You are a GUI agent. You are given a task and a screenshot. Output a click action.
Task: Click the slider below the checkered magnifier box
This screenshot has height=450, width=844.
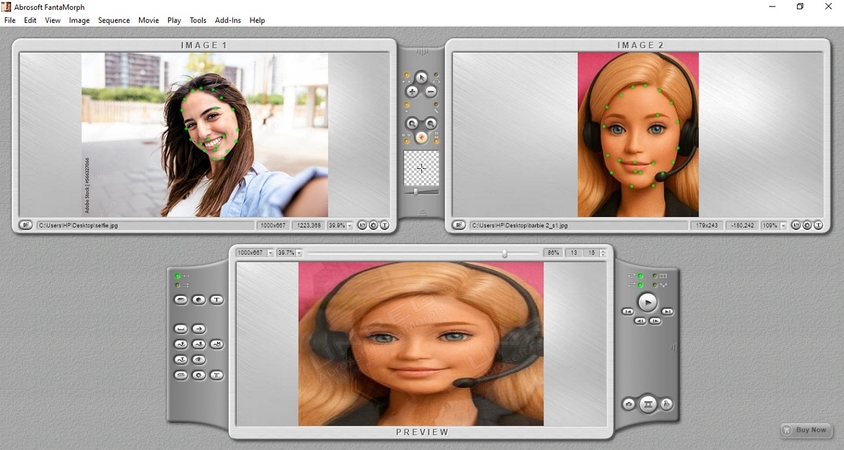click(x=421, y=192)
